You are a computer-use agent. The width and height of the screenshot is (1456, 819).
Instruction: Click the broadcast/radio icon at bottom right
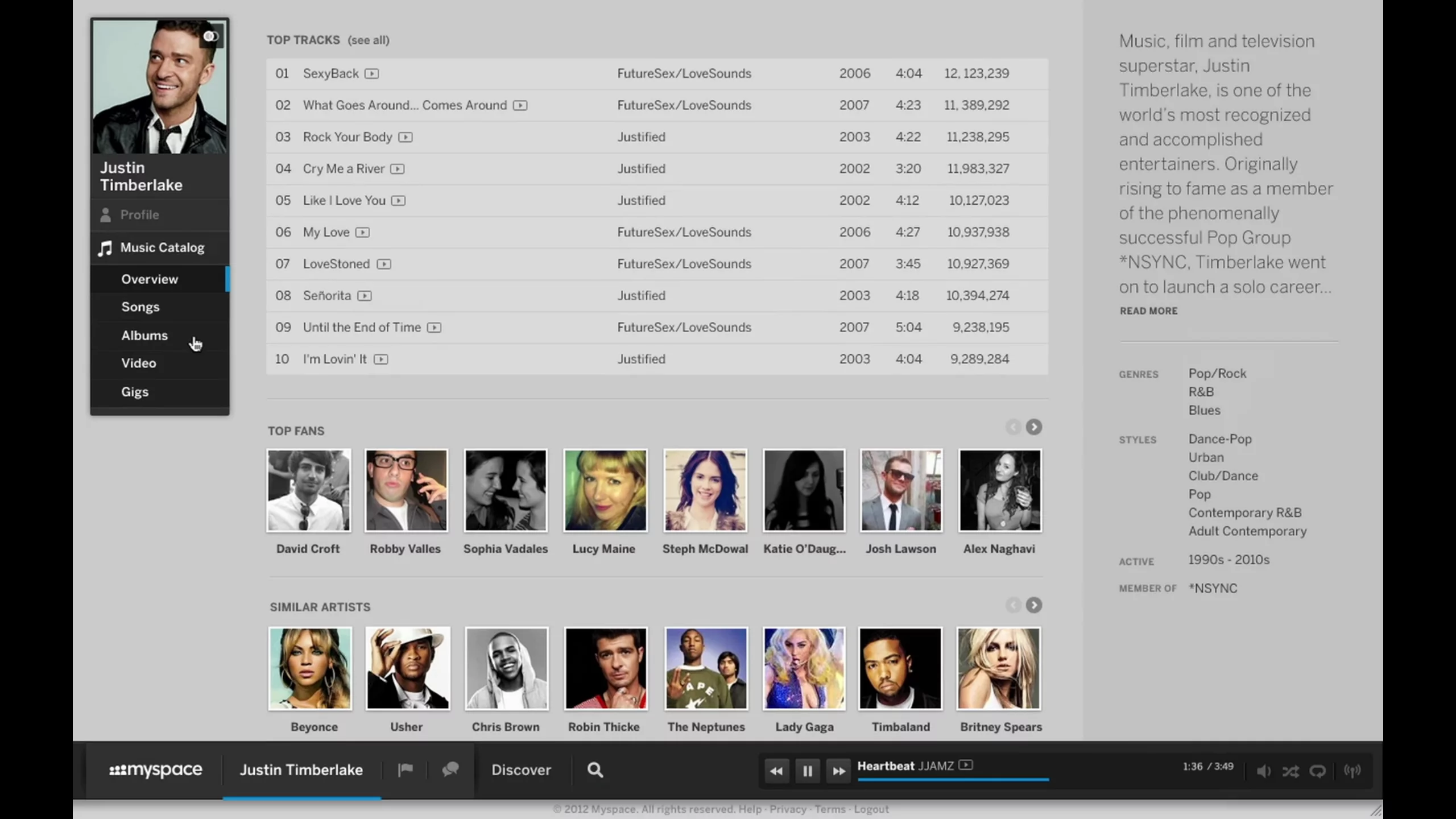1352,771
